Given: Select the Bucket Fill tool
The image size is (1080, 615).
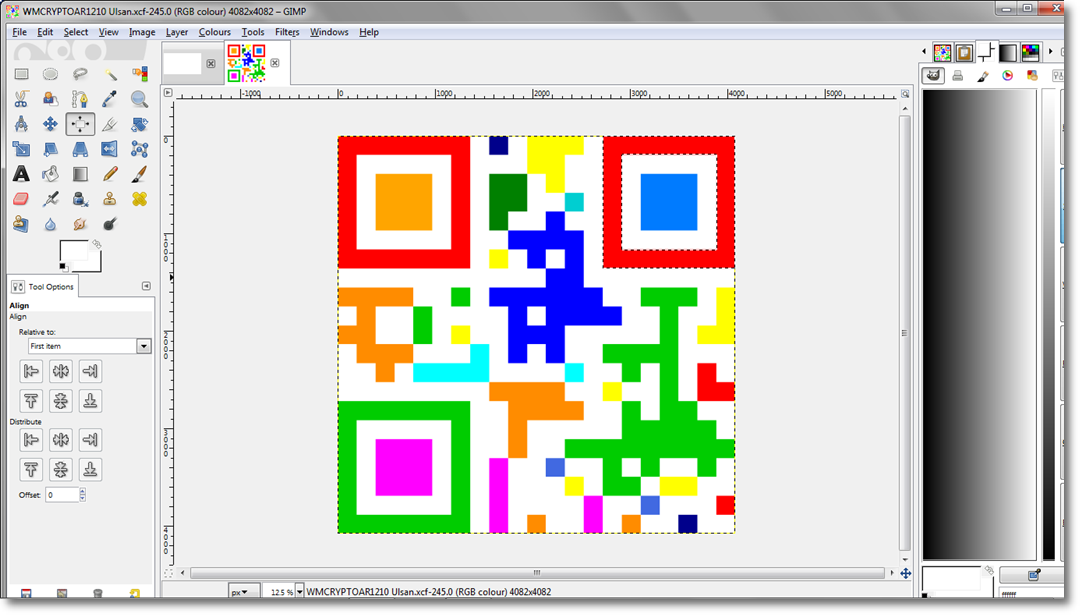Looking at the screenshot, I should pyautogui.click(x=50, y=174).
